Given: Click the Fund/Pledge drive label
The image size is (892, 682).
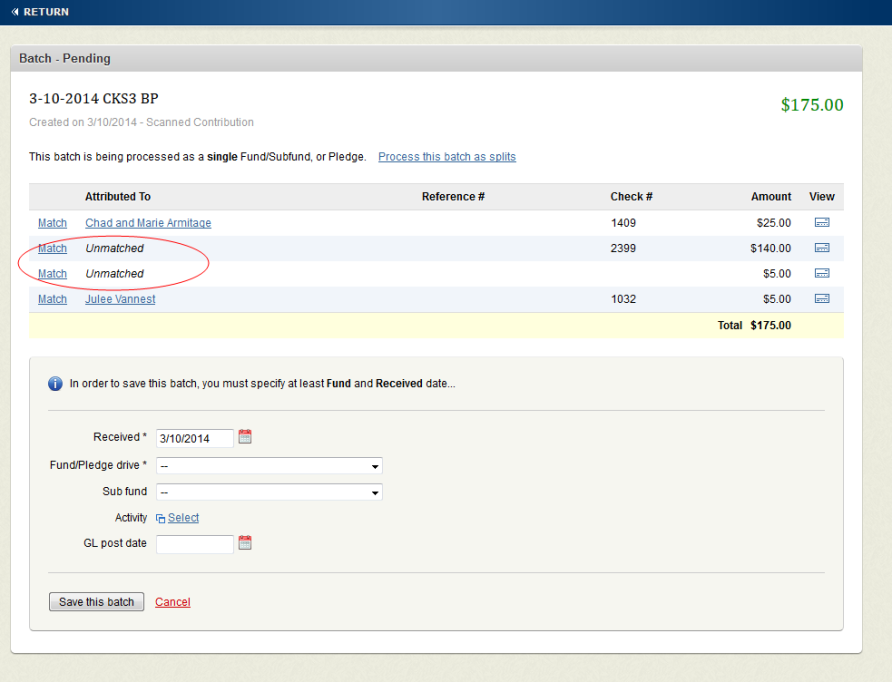Looking at the screenshot, I should pyautogui.click(x=98, y=465).
